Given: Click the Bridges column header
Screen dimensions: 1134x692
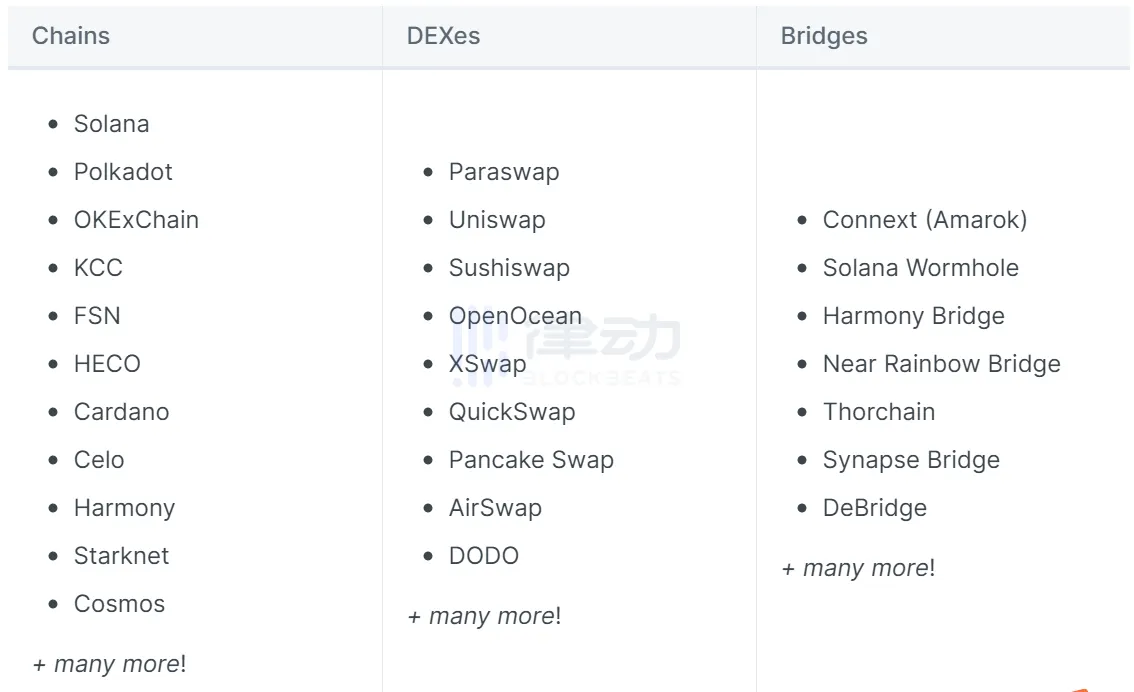Looking at the screenshot, I should click(x=824, y=36).
